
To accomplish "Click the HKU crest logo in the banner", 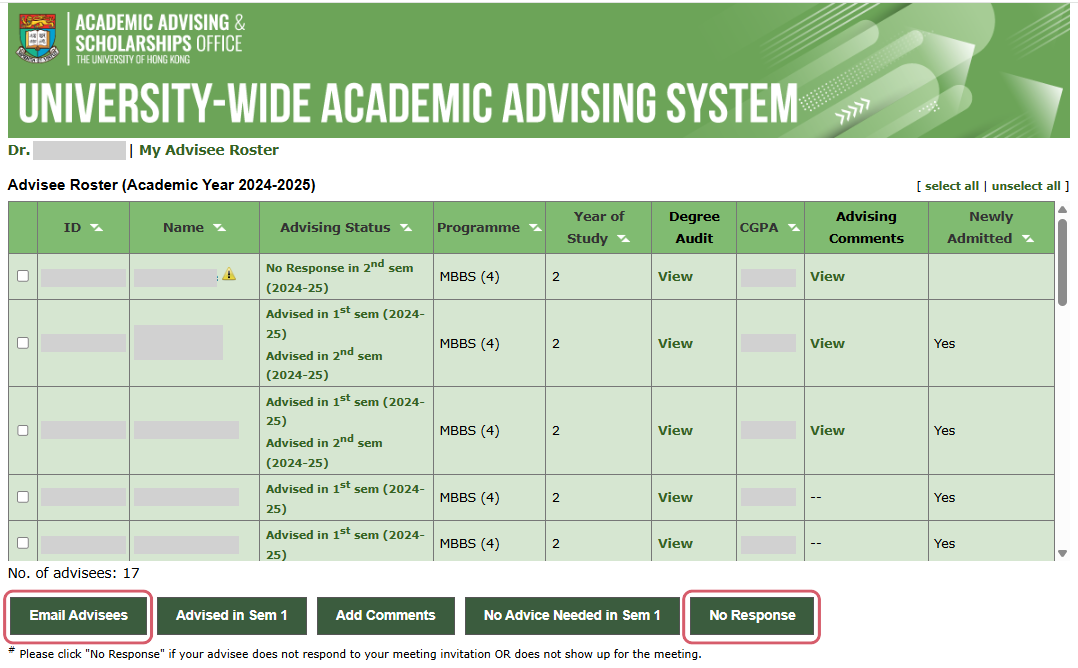I will (x=37, y=39).
